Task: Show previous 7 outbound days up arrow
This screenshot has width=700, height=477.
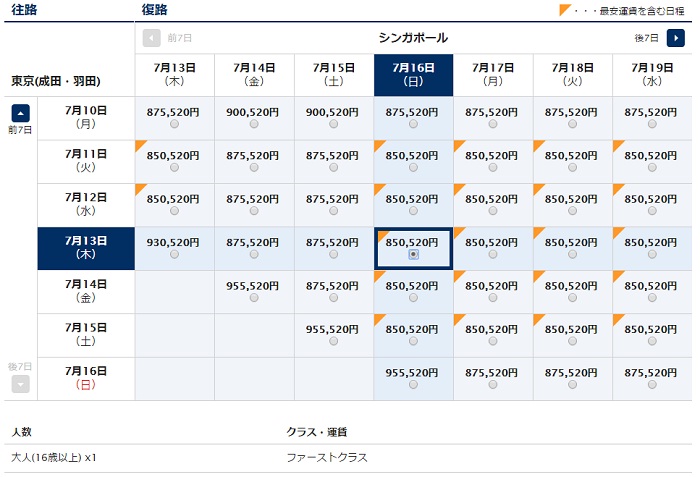Action: pyautogui.click(x=21, y=113)
